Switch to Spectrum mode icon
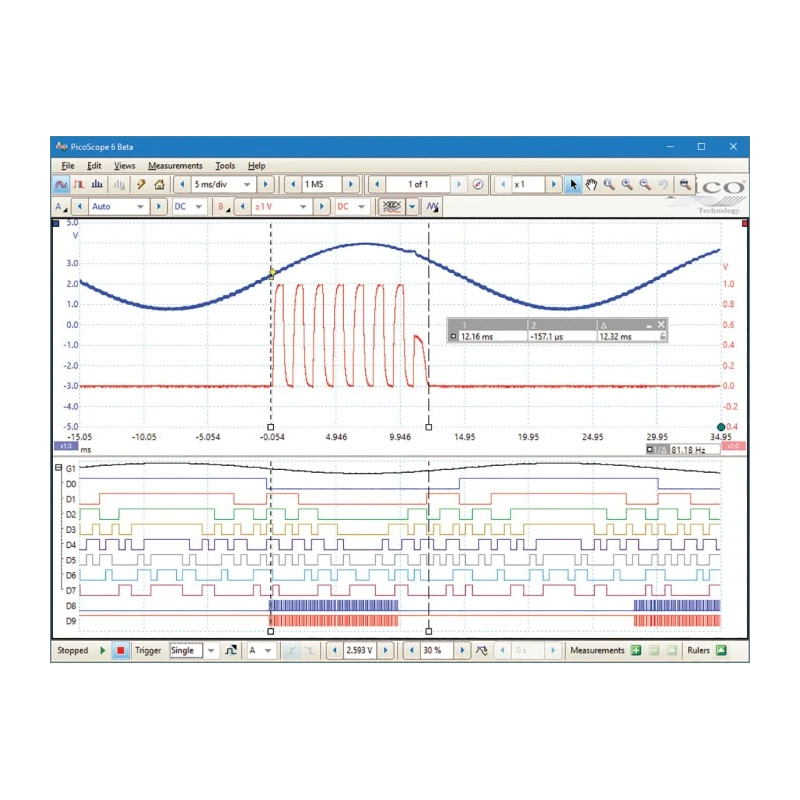This screenshot has width=800, height=800. coord(97,185)
